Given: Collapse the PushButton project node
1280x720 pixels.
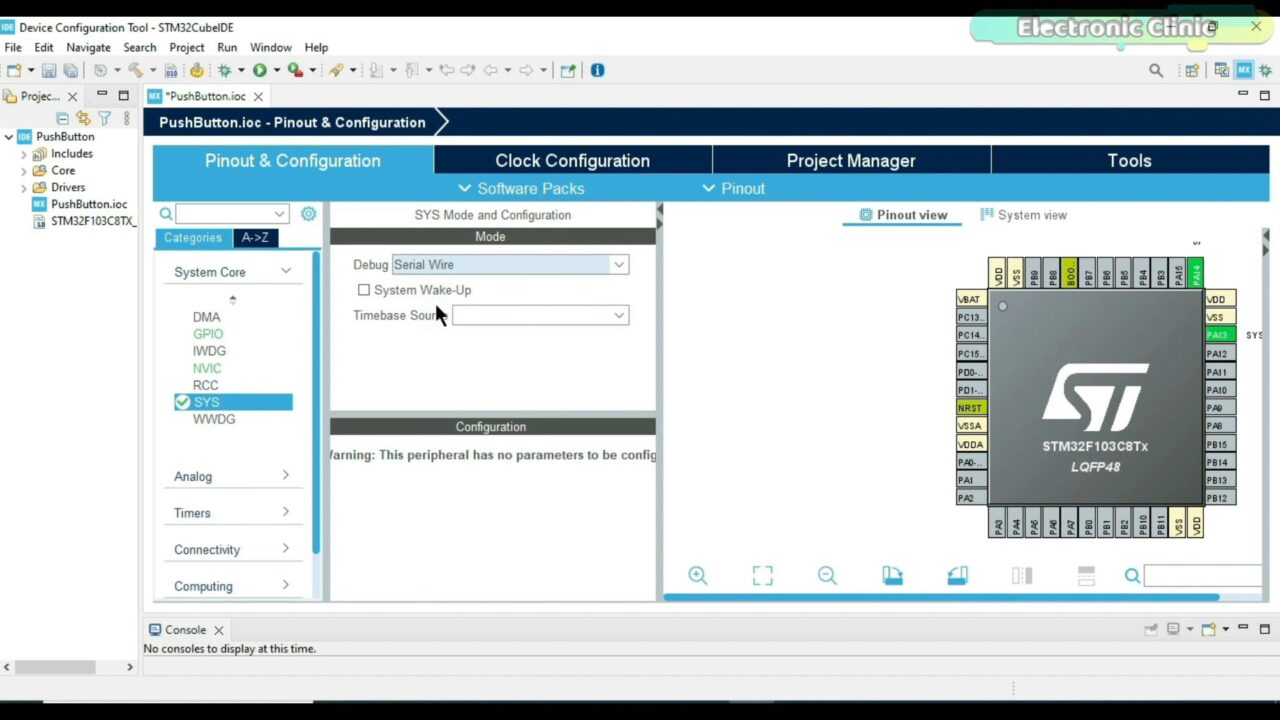Looking at the screenshot, I should coord(8,137).
